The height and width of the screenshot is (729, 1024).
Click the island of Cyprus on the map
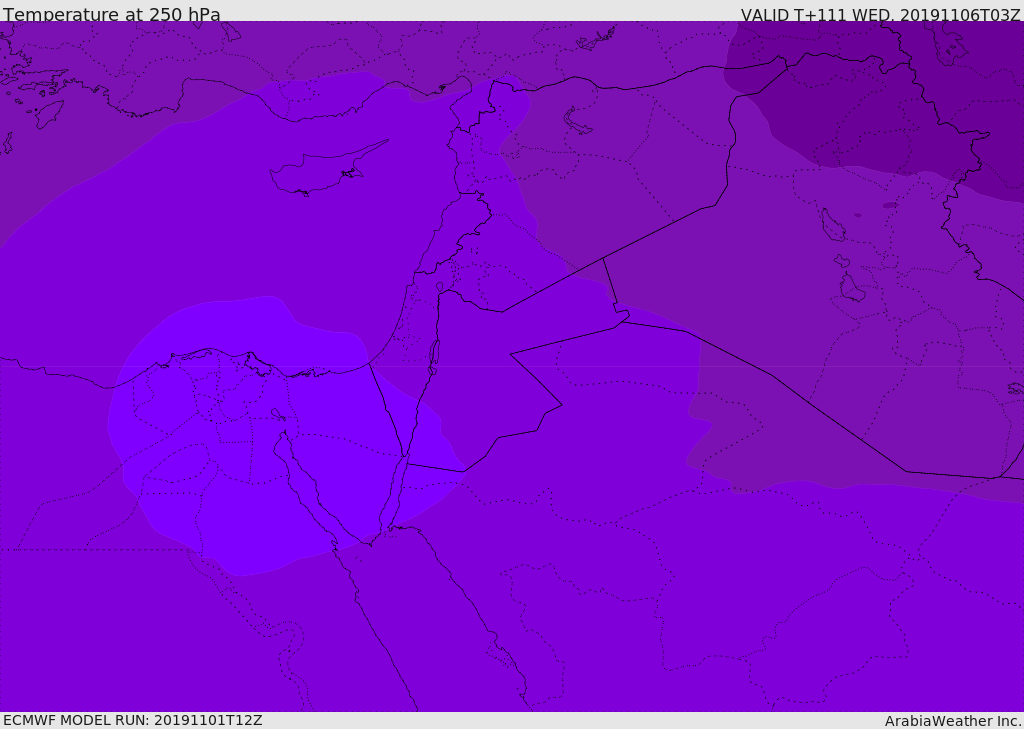[x=327, y=170]
